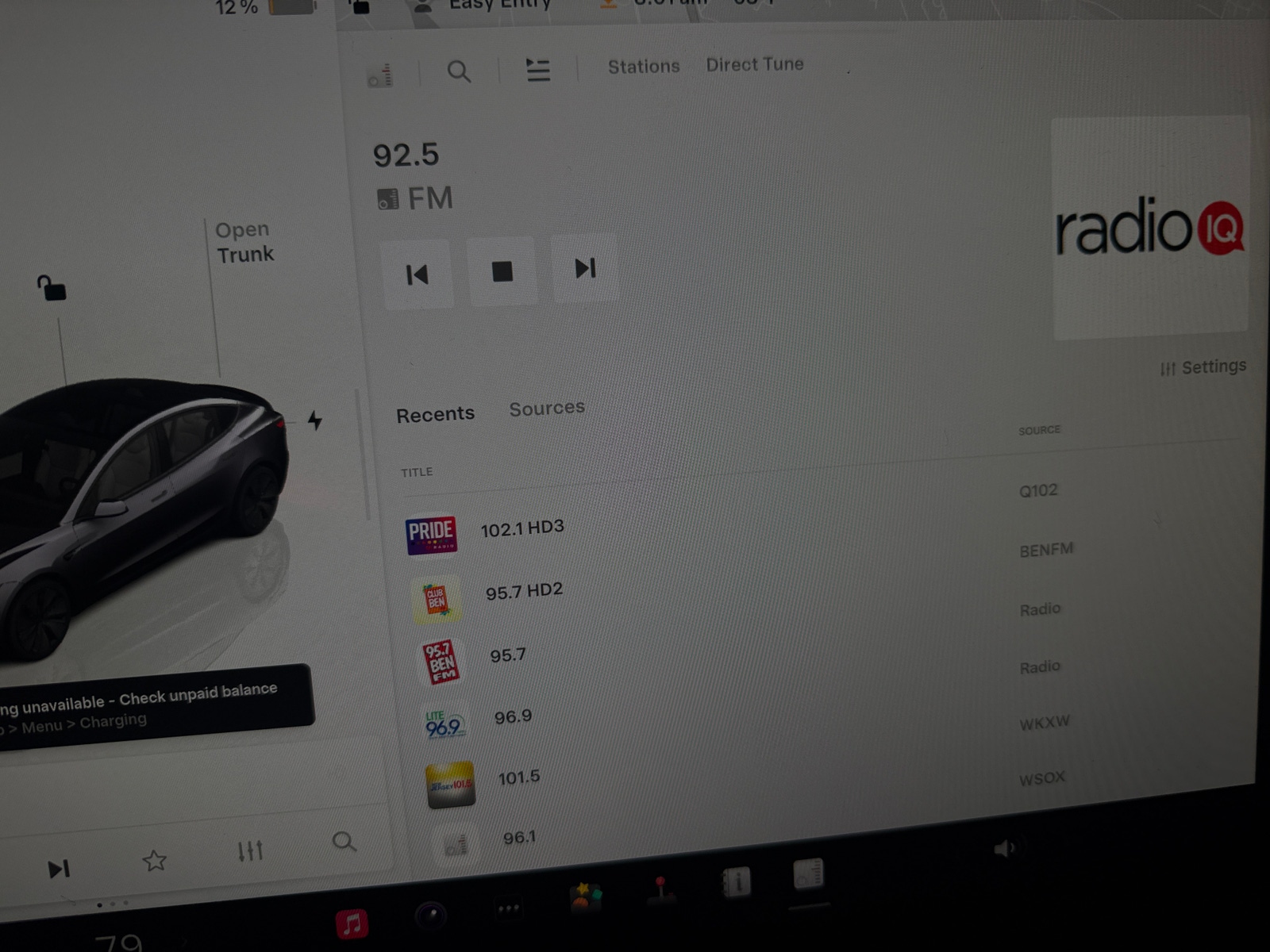1270x952 pixels.
Task: Open the owner's manual info app
Action: (737, 881)
